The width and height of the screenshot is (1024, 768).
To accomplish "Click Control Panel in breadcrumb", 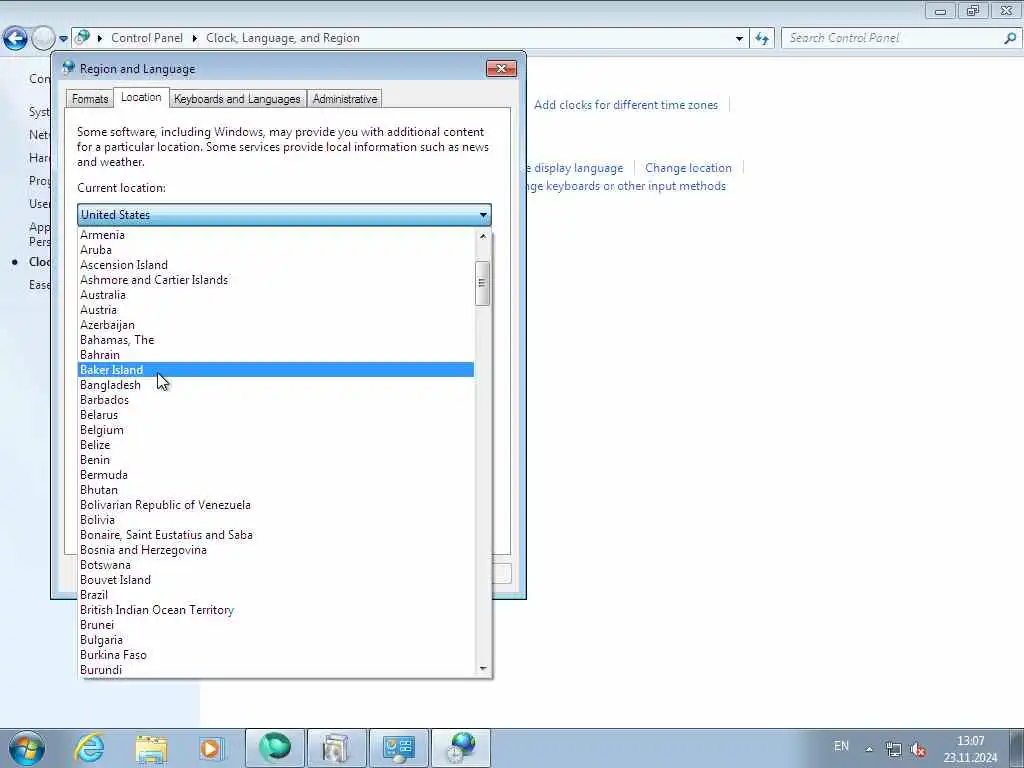I will click(147, 38).
